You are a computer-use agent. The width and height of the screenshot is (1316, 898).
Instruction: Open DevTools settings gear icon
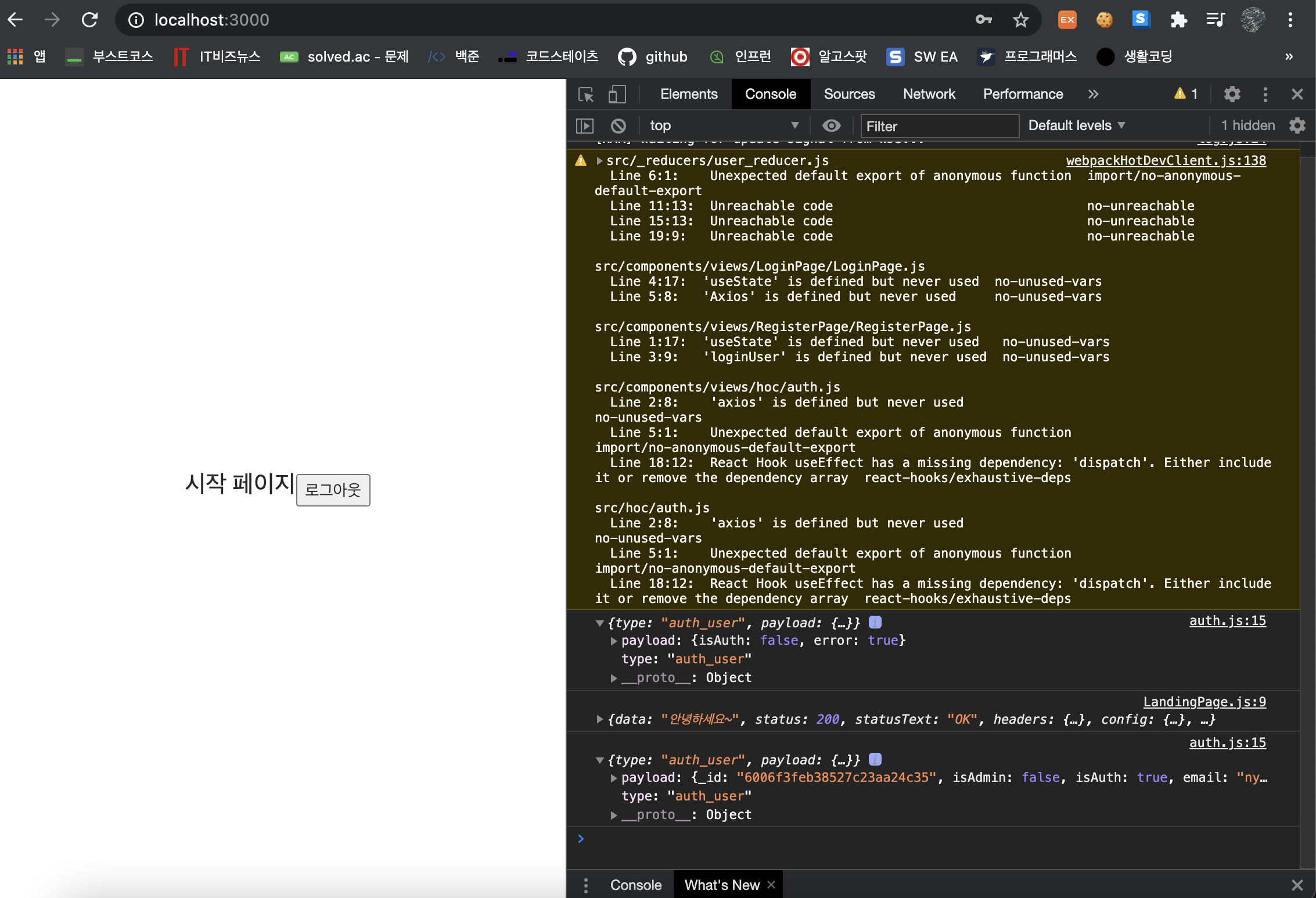pos(1232,94)
